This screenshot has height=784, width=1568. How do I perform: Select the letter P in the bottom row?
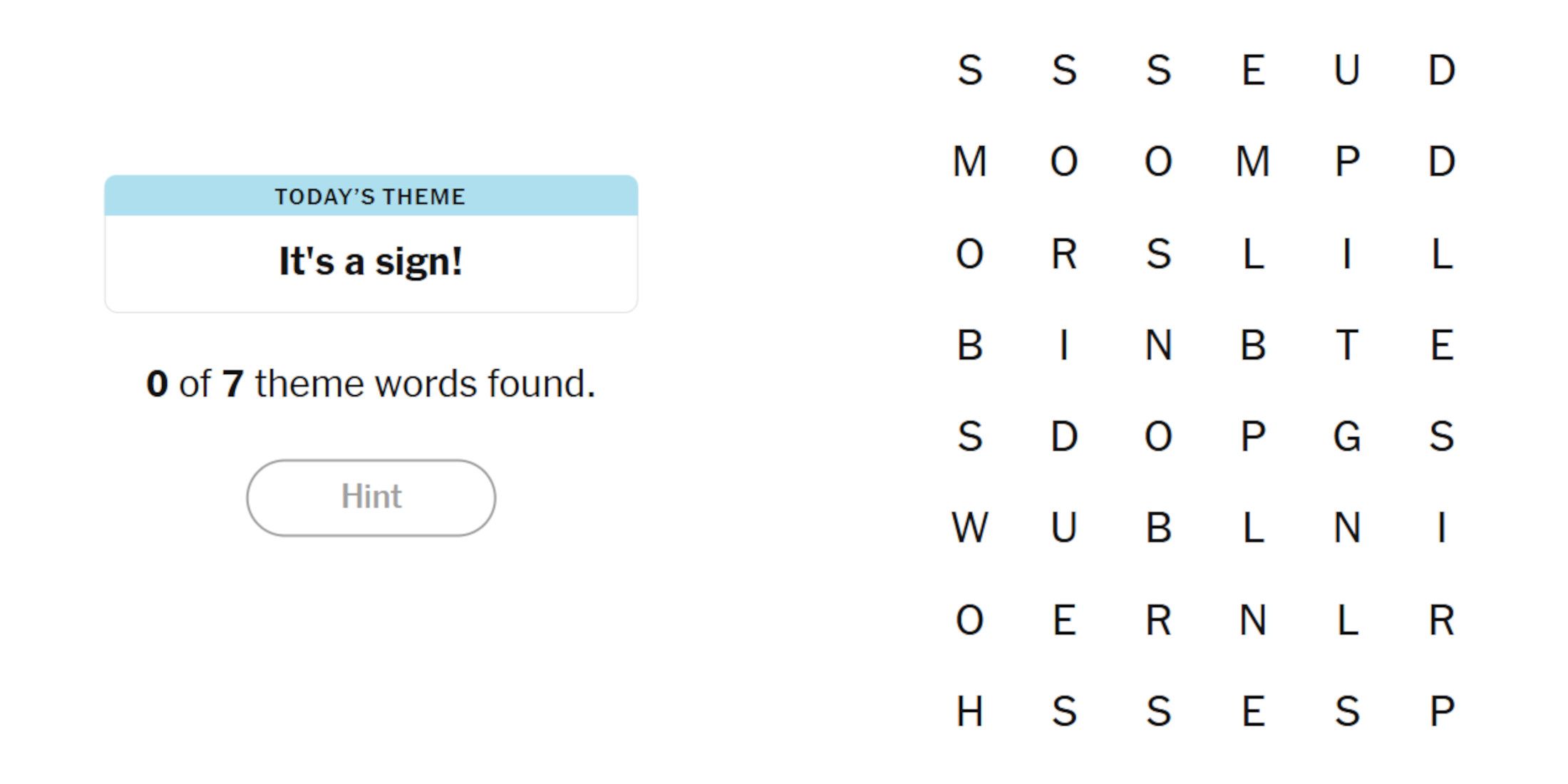point(1441,711)
